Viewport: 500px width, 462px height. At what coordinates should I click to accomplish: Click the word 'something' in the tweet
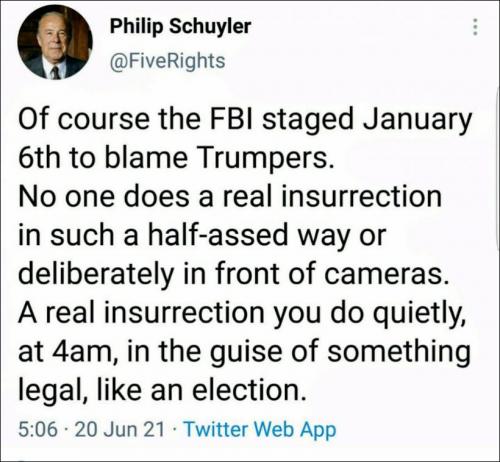point(399,352)
